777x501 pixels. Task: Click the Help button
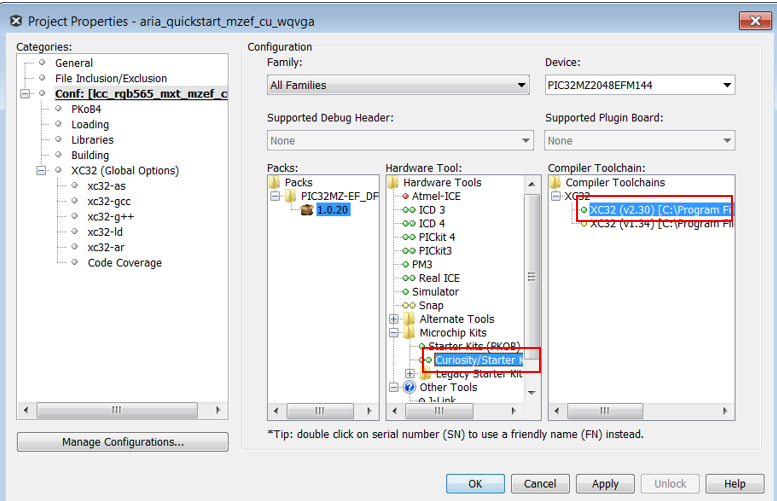coord(735,484)
